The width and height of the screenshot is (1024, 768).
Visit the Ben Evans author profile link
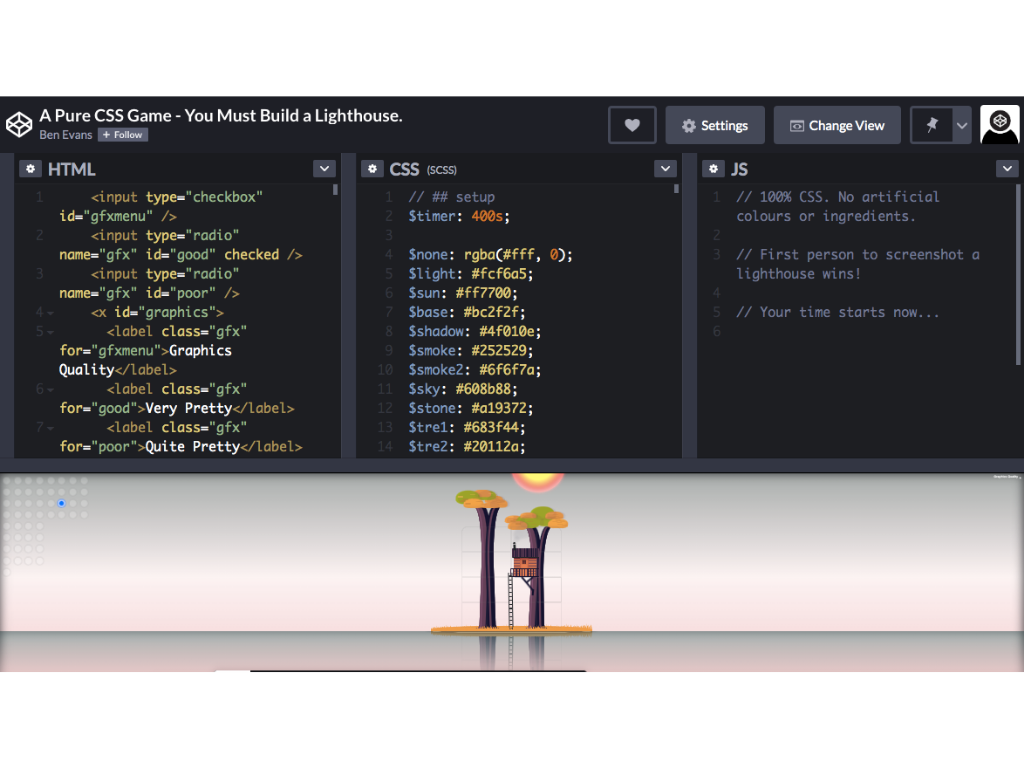tap(65, 135)
